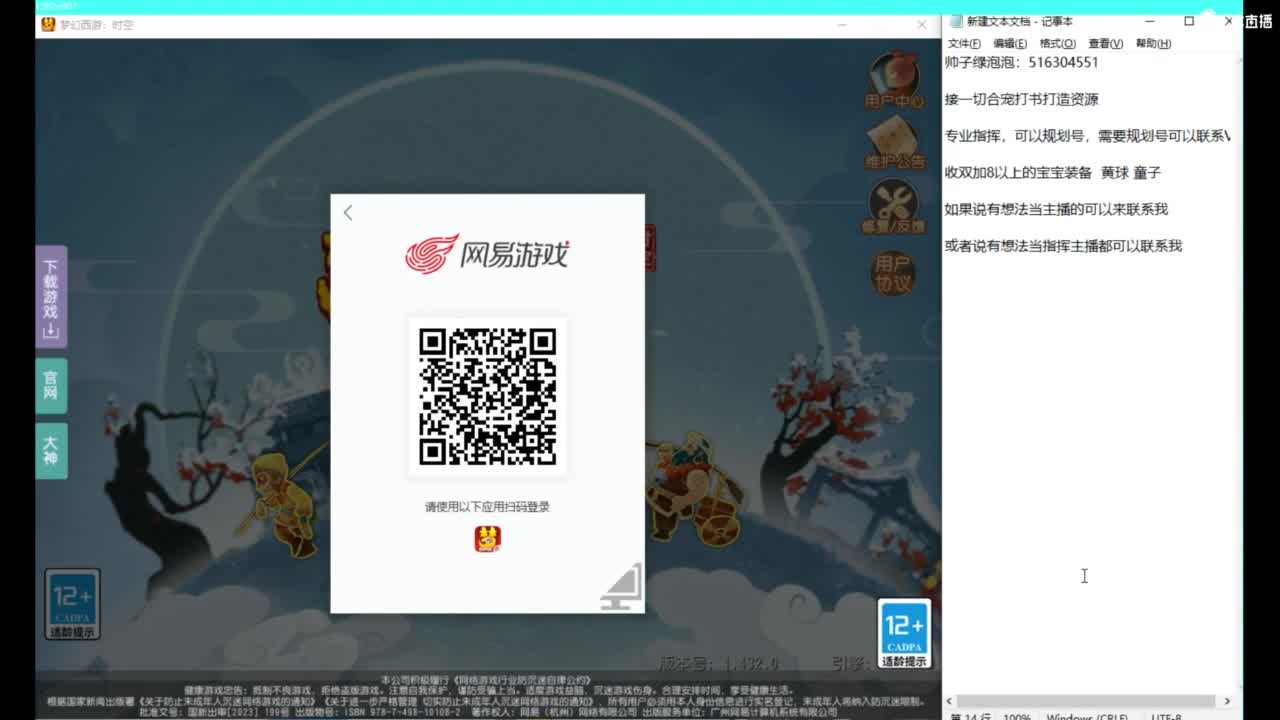
Task: Click the Notepad left scroll arrow
Action: click(x=950, y=701)
